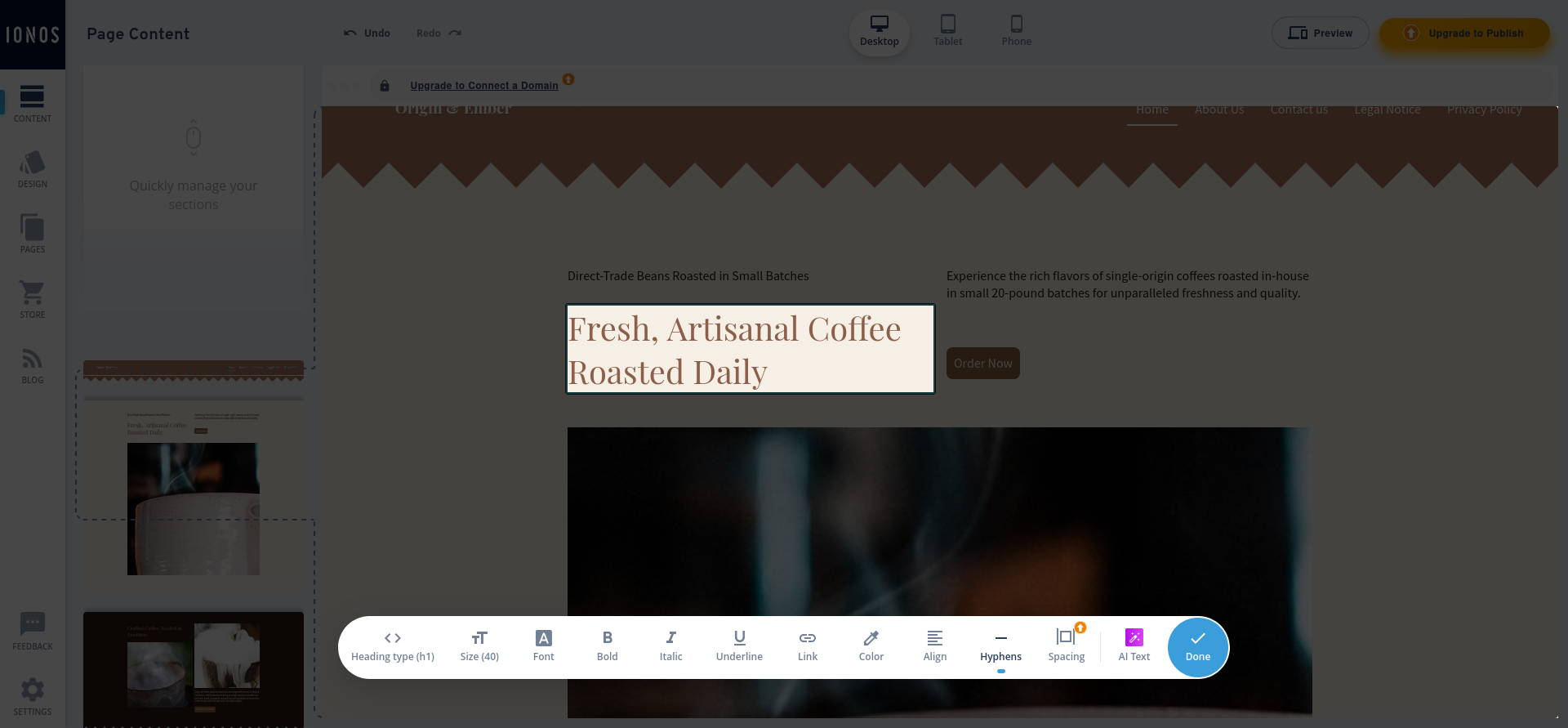Image resolution: width=1568 pixels, height=728 pixels.
Task: Open the Store panel
Action: point(32,299)
